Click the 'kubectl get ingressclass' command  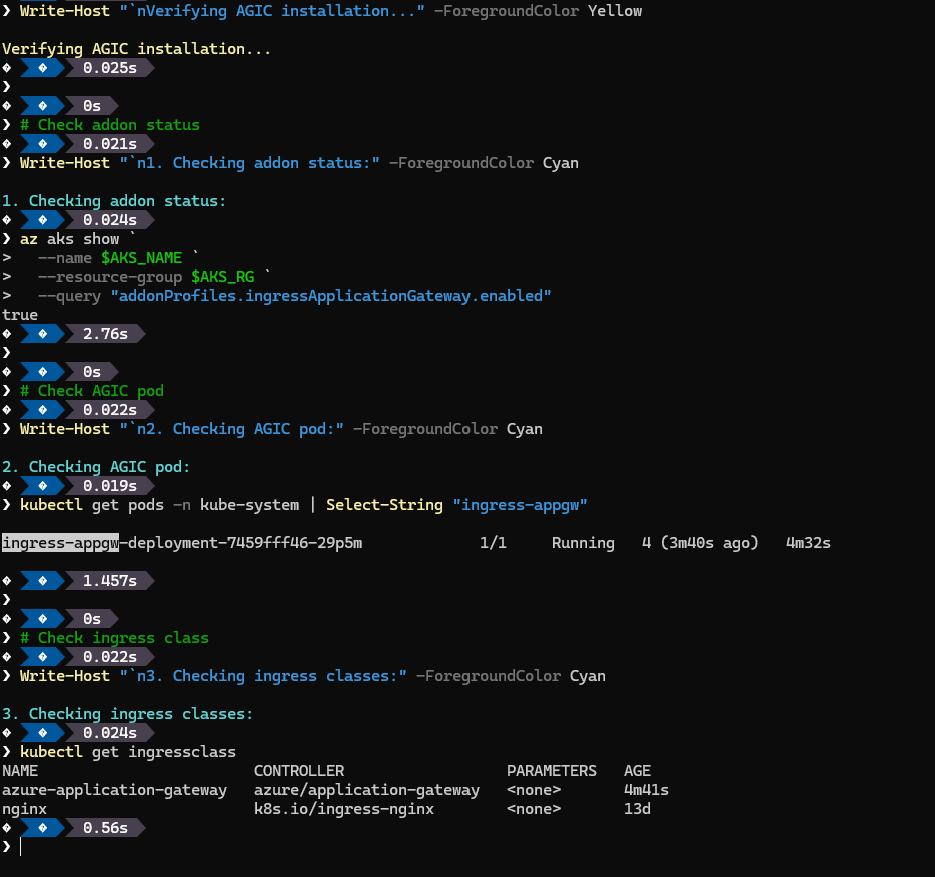[128, 752]
